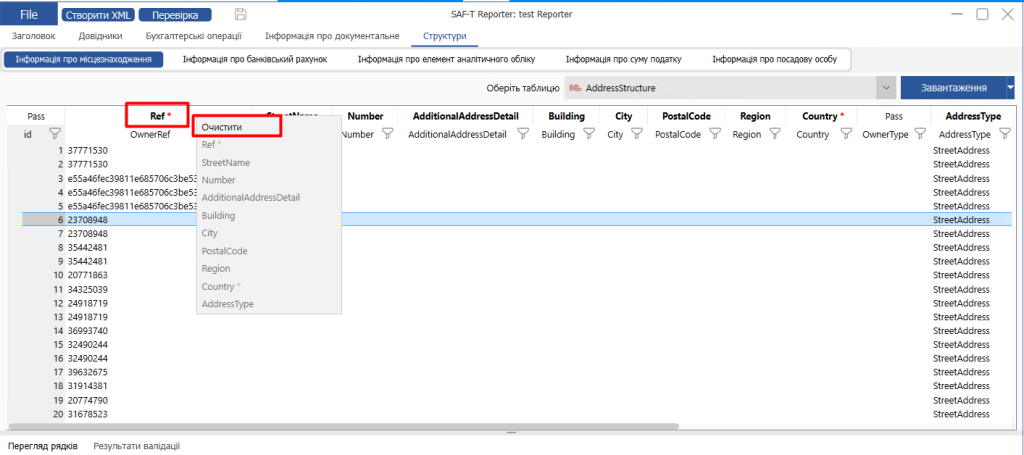Select Region in the popup menu
This screenshot has height=455, width=1024.
click(216, 268)
